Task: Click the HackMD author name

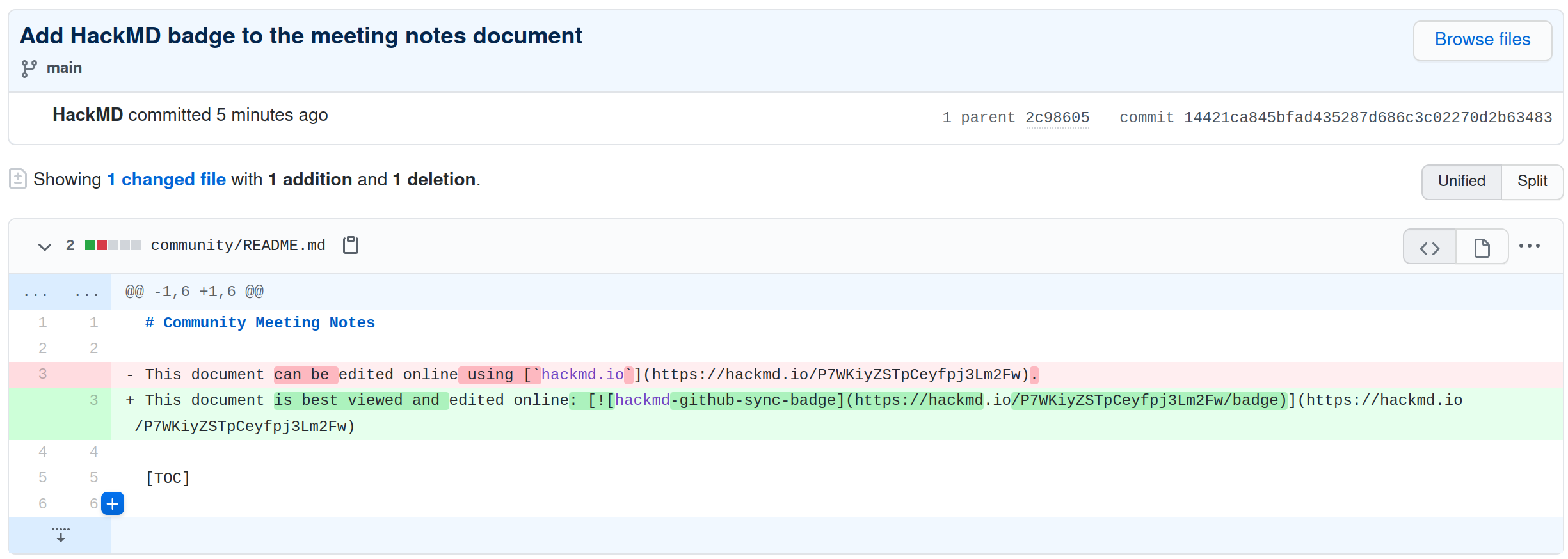Action: pos(88,115)
